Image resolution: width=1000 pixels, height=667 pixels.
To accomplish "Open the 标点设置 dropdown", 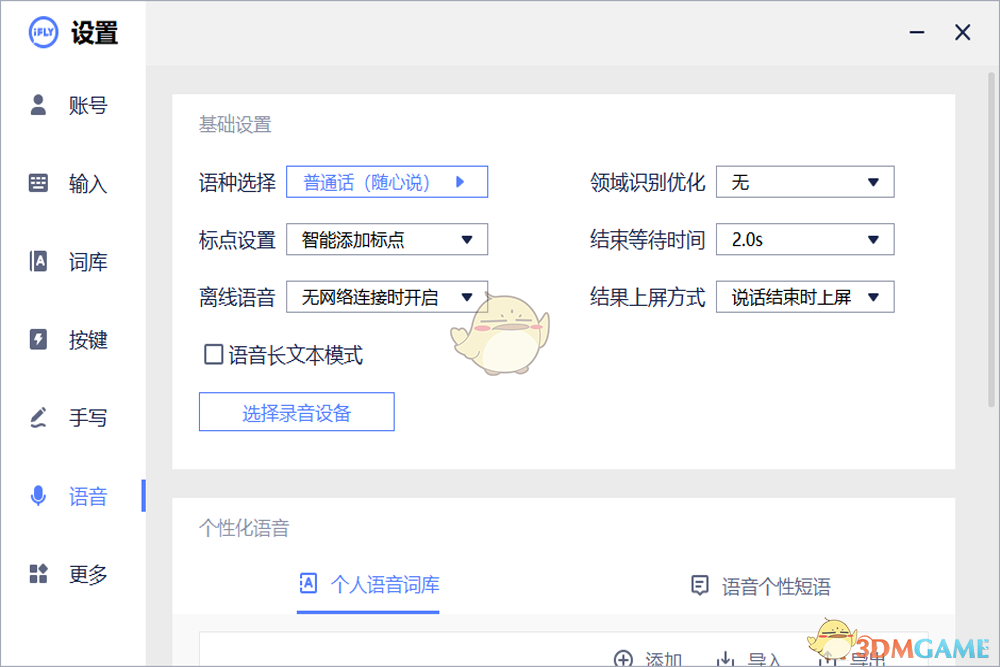I will click(x=387, y=240).
